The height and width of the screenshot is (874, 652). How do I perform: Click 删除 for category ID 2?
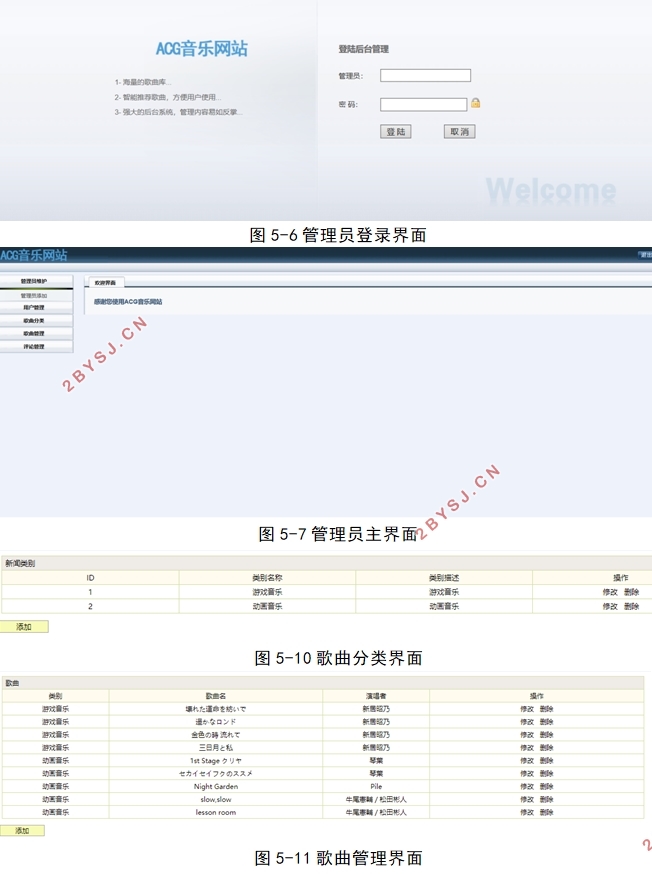tap(631, 606)
